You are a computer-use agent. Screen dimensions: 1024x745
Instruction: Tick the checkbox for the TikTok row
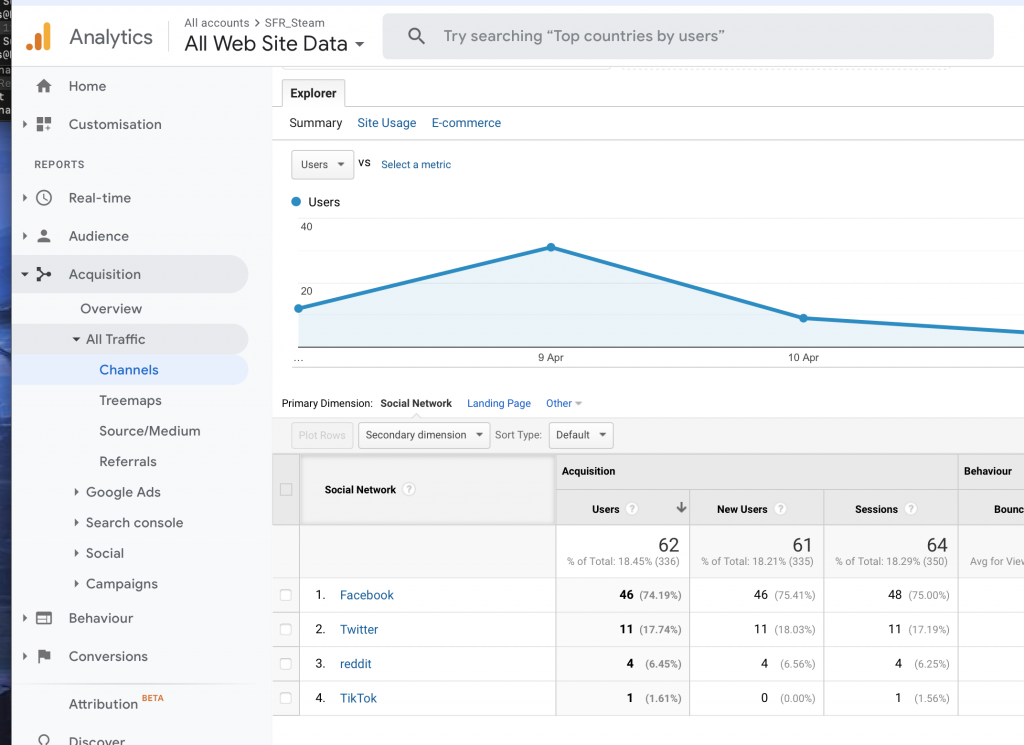click(x=286, y=698)
